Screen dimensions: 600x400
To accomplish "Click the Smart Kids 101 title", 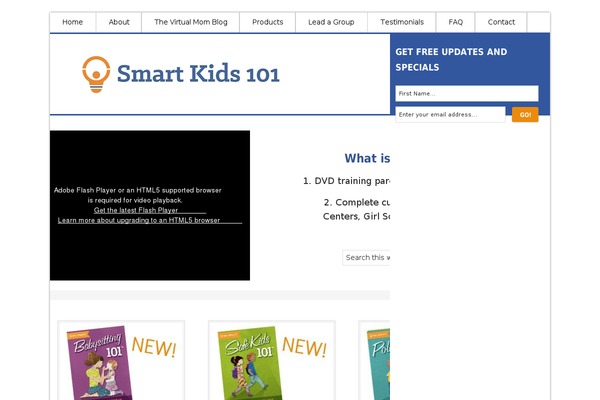I will (198, 73).
